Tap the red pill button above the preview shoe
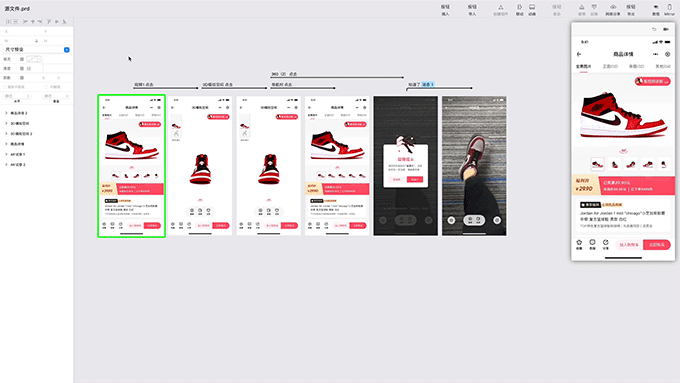Image resolution: width=680 pixels, height=383 pixels. click(x=652, y=81)
